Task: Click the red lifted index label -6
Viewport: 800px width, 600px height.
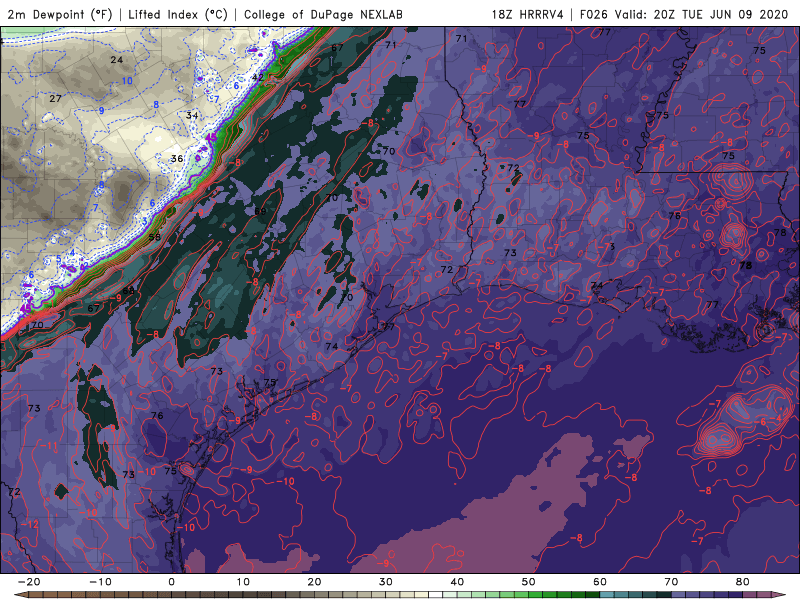Action: tap(761, 422)
